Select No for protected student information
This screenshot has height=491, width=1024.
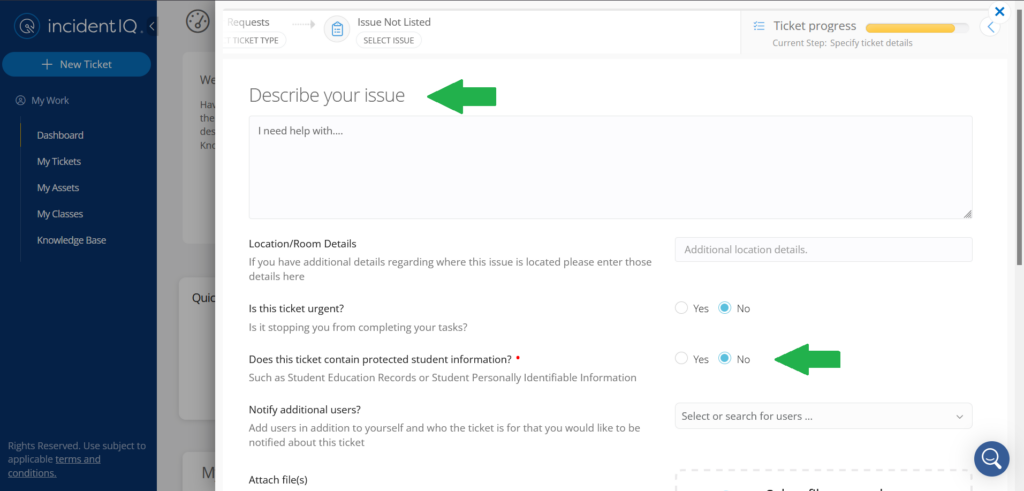click(x=724, y=358)
